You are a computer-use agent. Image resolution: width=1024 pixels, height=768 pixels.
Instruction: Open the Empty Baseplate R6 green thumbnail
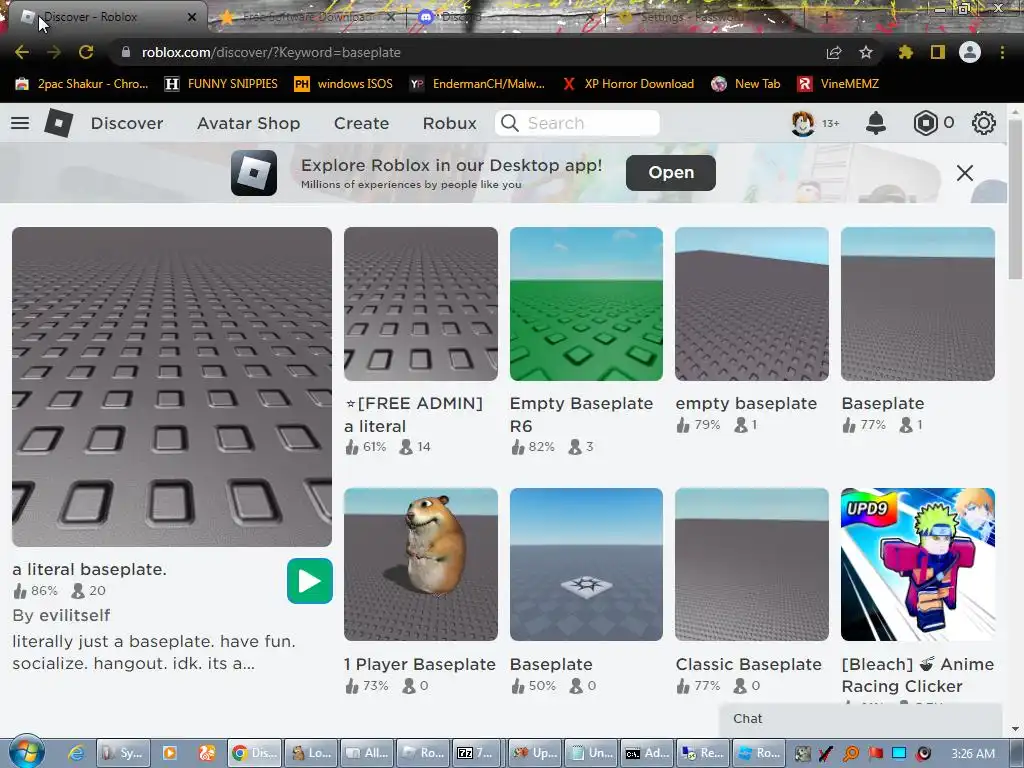click(586, 304)
